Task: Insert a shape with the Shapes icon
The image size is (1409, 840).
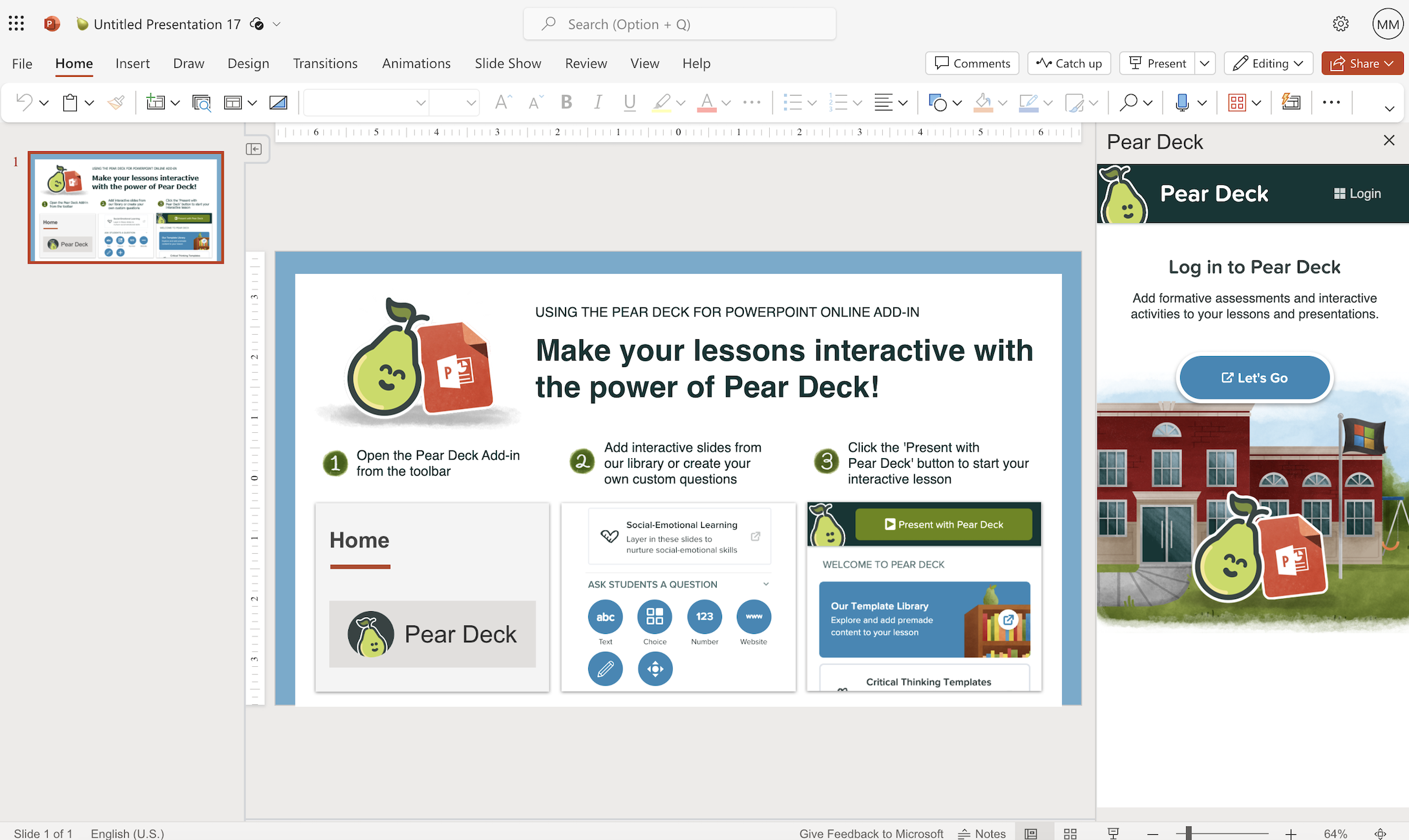Action: click(938, 102)
